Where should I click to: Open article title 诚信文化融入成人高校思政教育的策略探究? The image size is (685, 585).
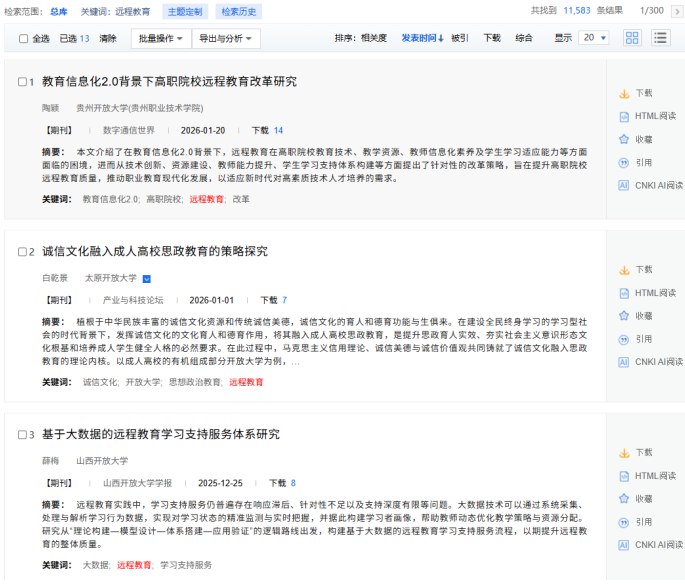pos(155,251)
